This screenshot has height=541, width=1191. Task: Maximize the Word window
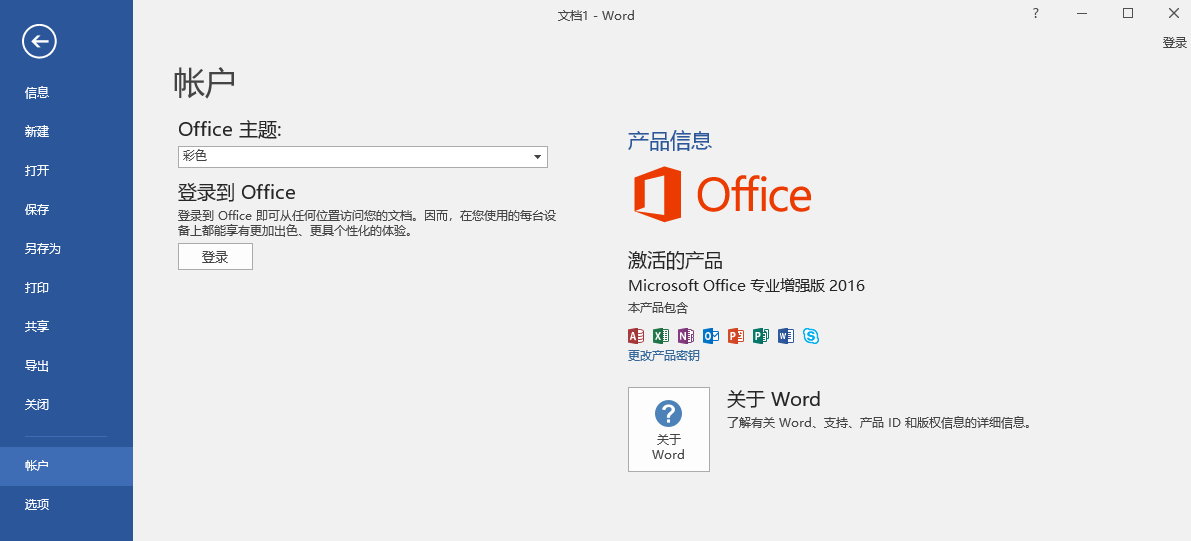1128,13
